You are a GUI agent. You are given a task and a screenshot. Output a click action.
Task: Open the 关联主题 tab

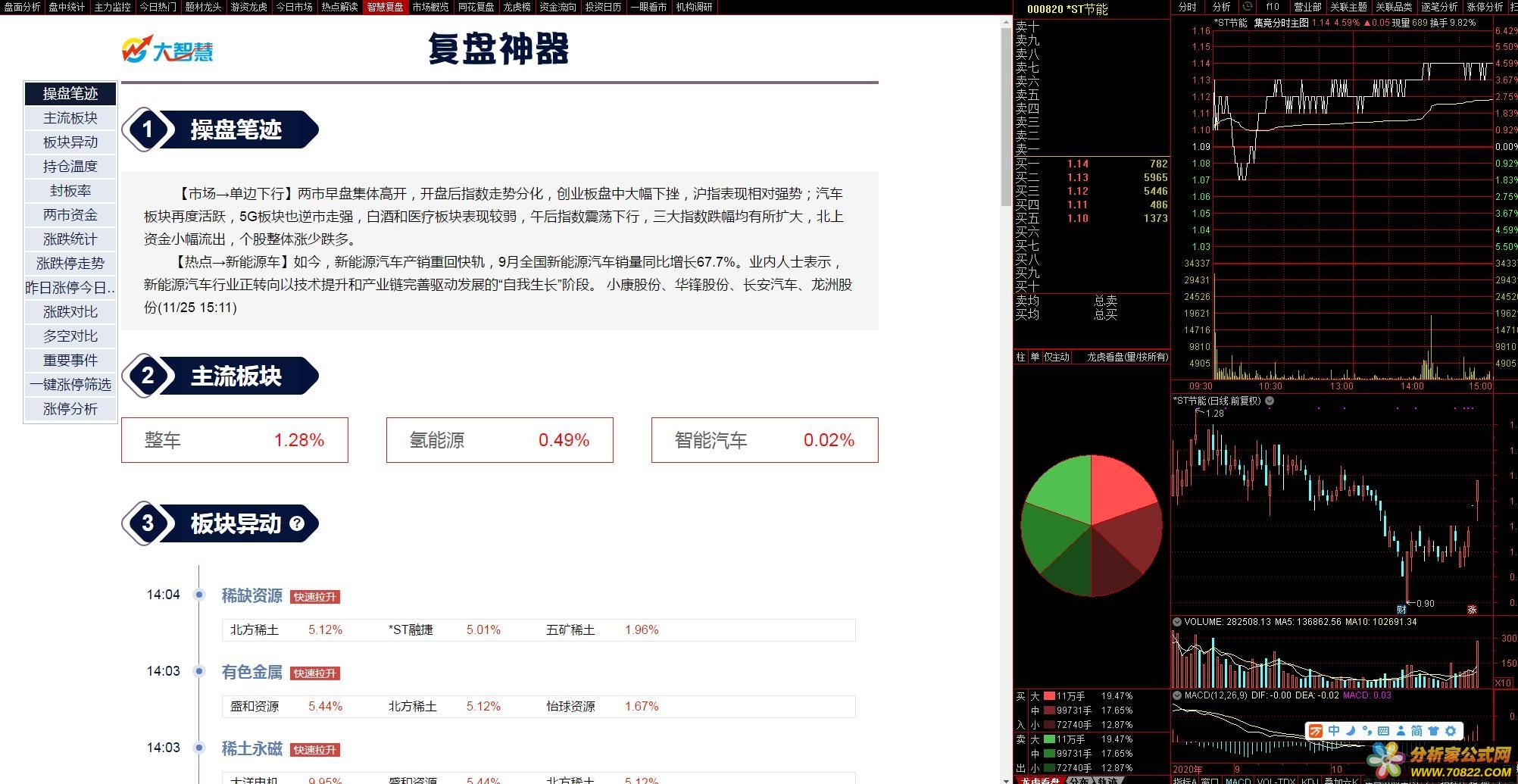[x=1348, y=7]
